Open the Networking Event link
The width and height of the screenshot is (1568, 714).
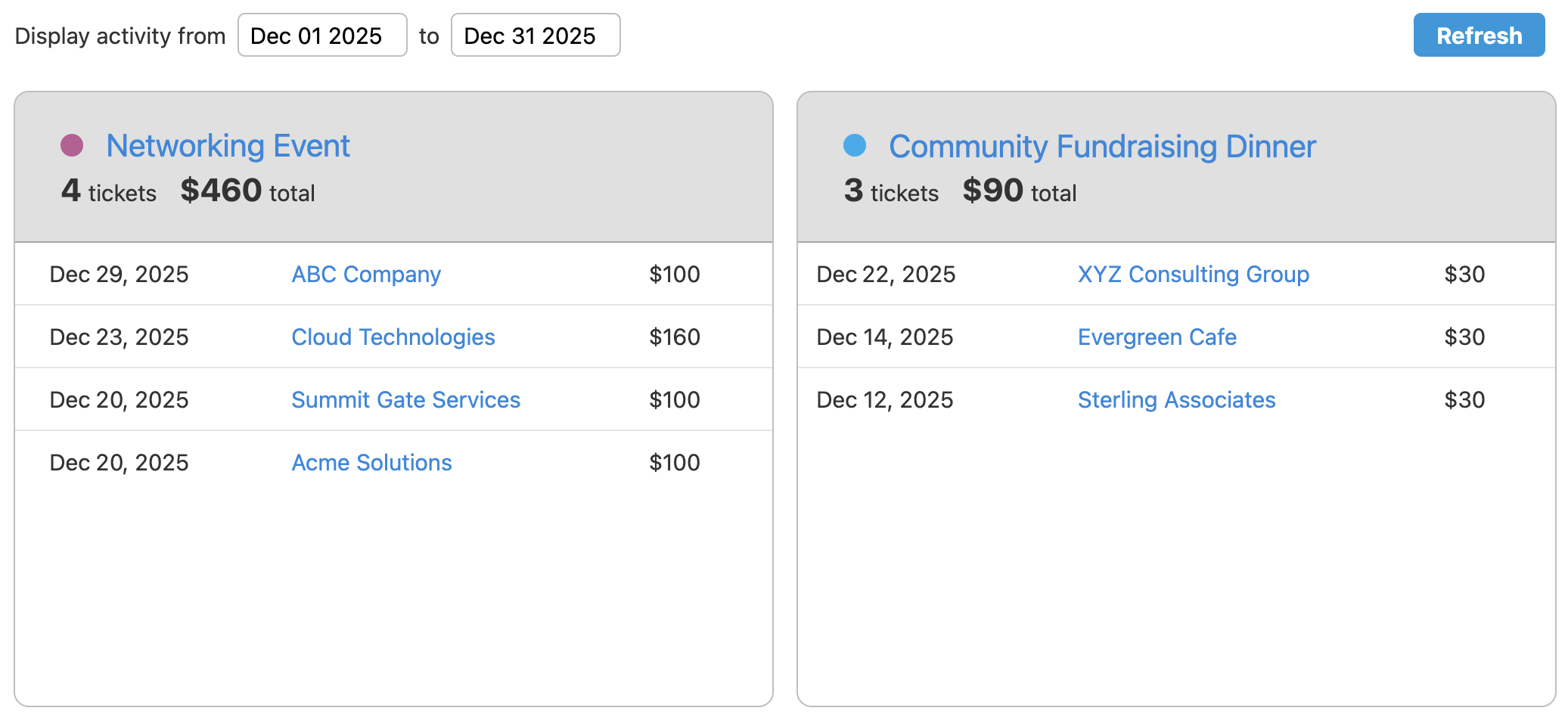pyautogui.click(x=228, y=146)
